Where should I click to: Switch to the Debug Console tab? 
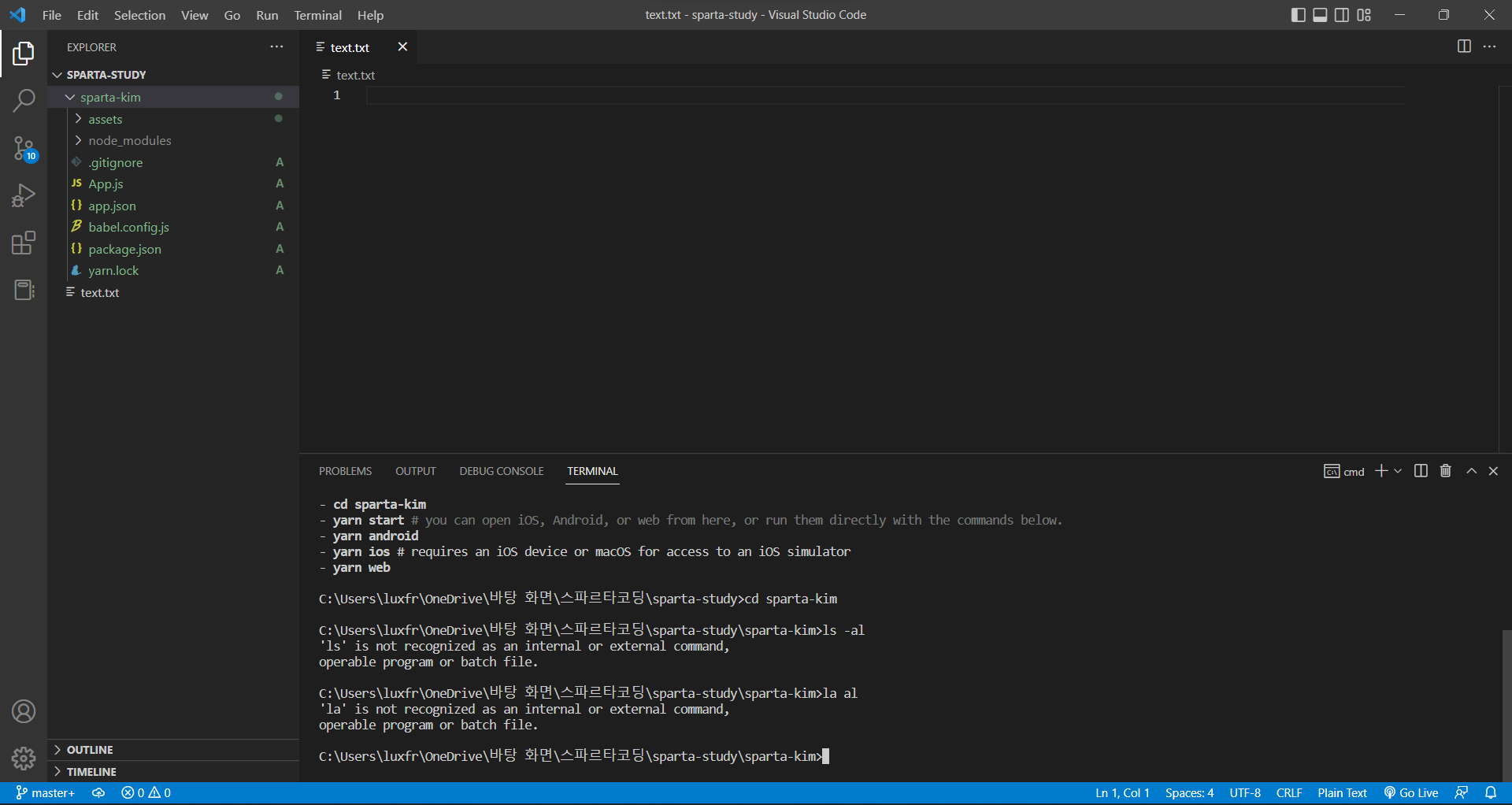click(x=502, y=471)
